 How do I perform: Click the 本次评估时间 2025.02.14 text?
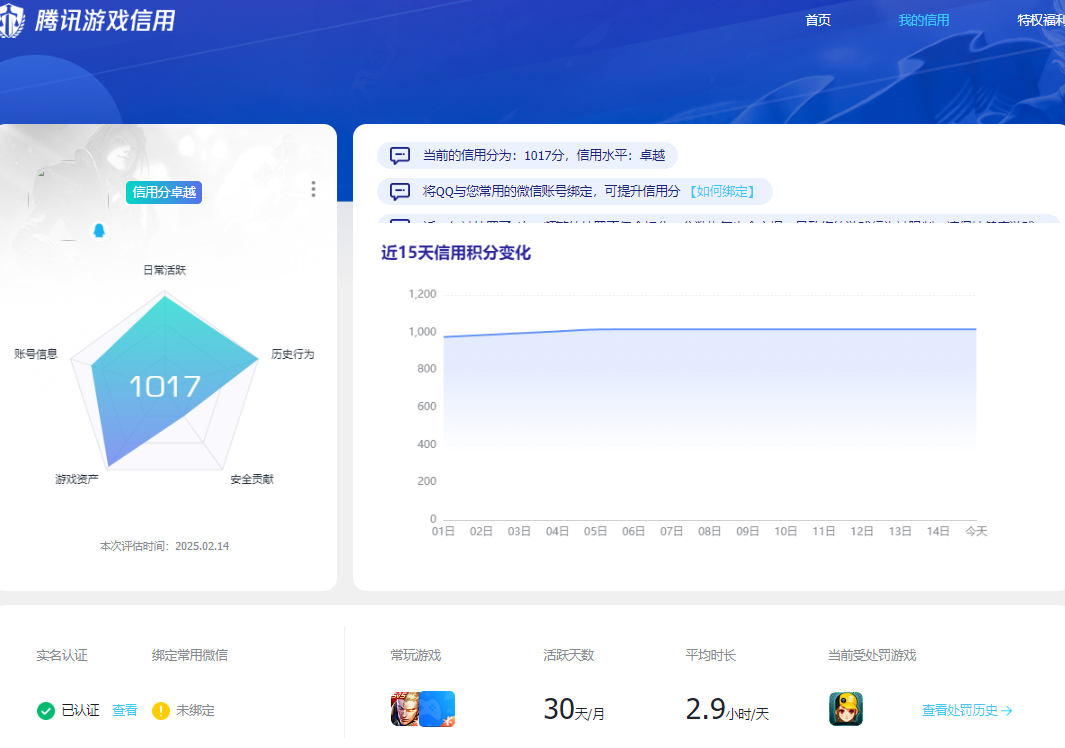click(x=164, y=546)
